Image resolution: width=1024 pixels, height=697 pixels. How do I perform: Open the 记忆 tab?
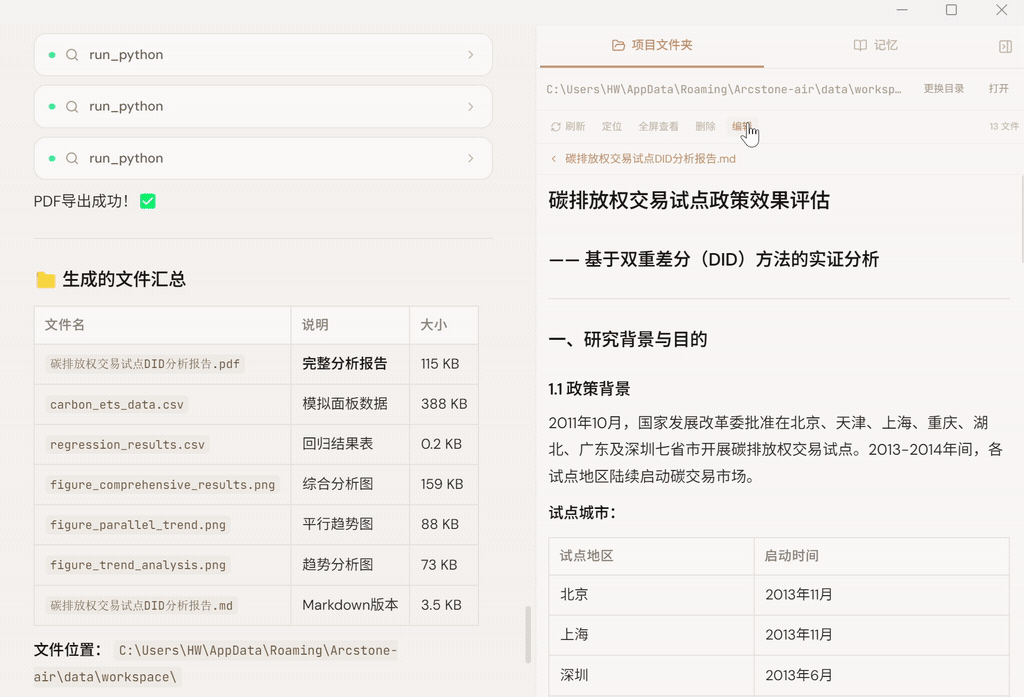coord(875,46)
